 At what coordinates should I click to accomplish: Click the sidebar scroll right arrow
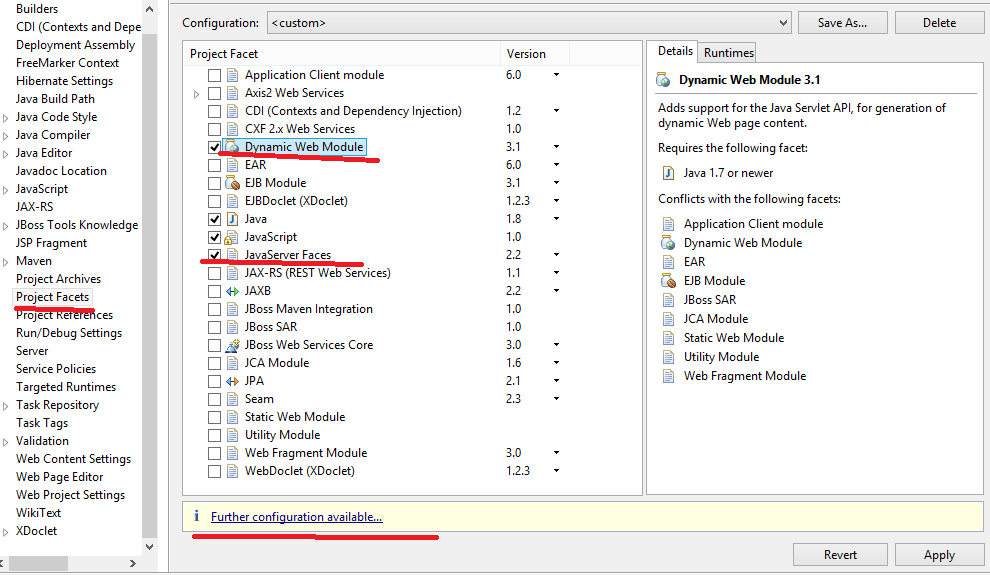pos(133,563)
